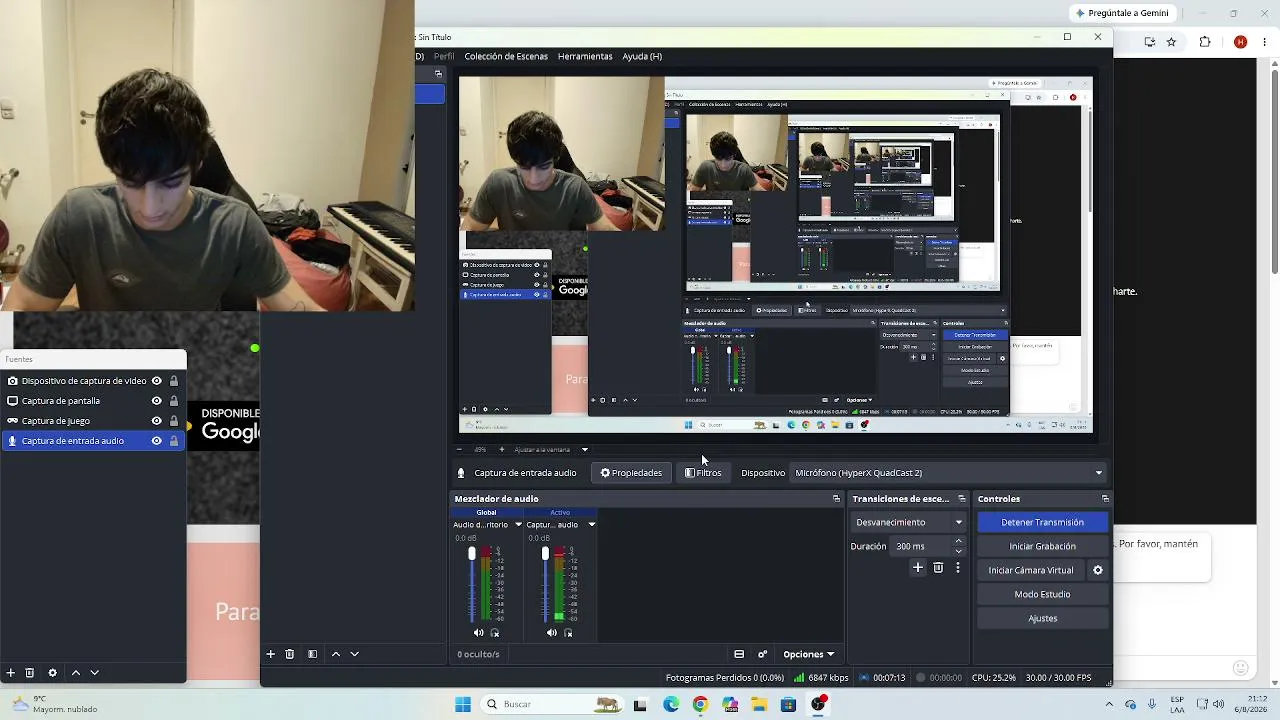Image resolution: width=1280 pixels, height=720 pixels.
Task: Mute the Audio del escritorio channel
Action: pos(478,633)
